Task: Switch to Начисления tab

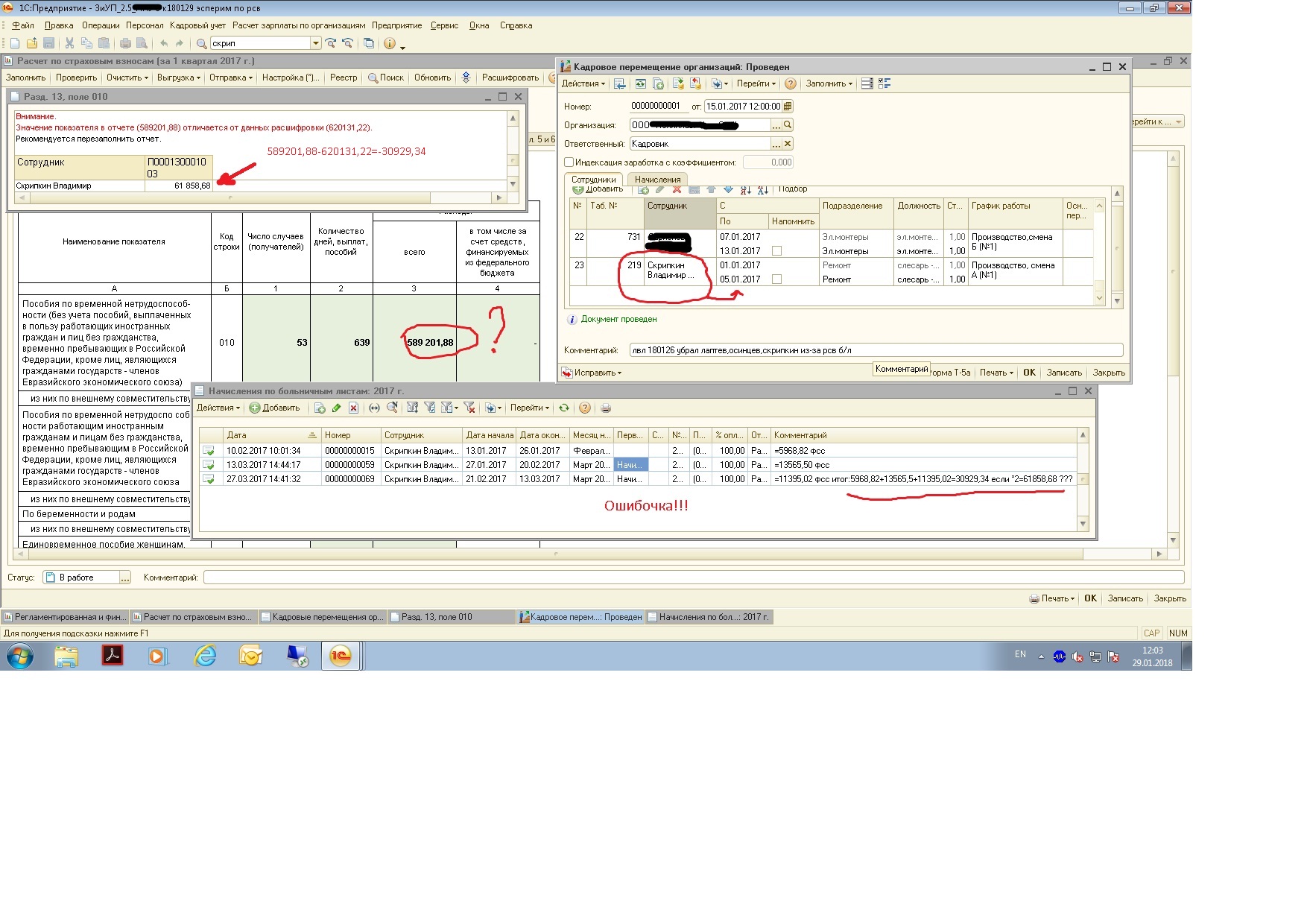Action: point(657,180)
